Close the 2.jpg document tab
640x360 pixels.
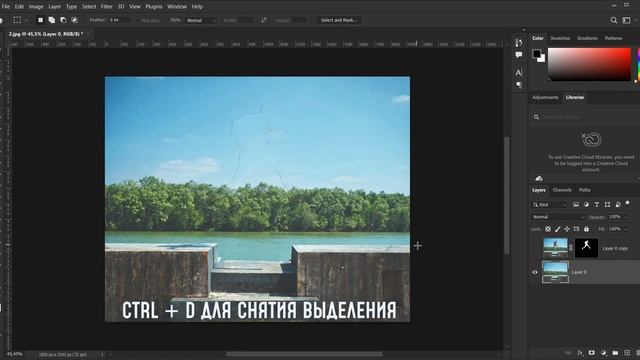tap(88, 34)
